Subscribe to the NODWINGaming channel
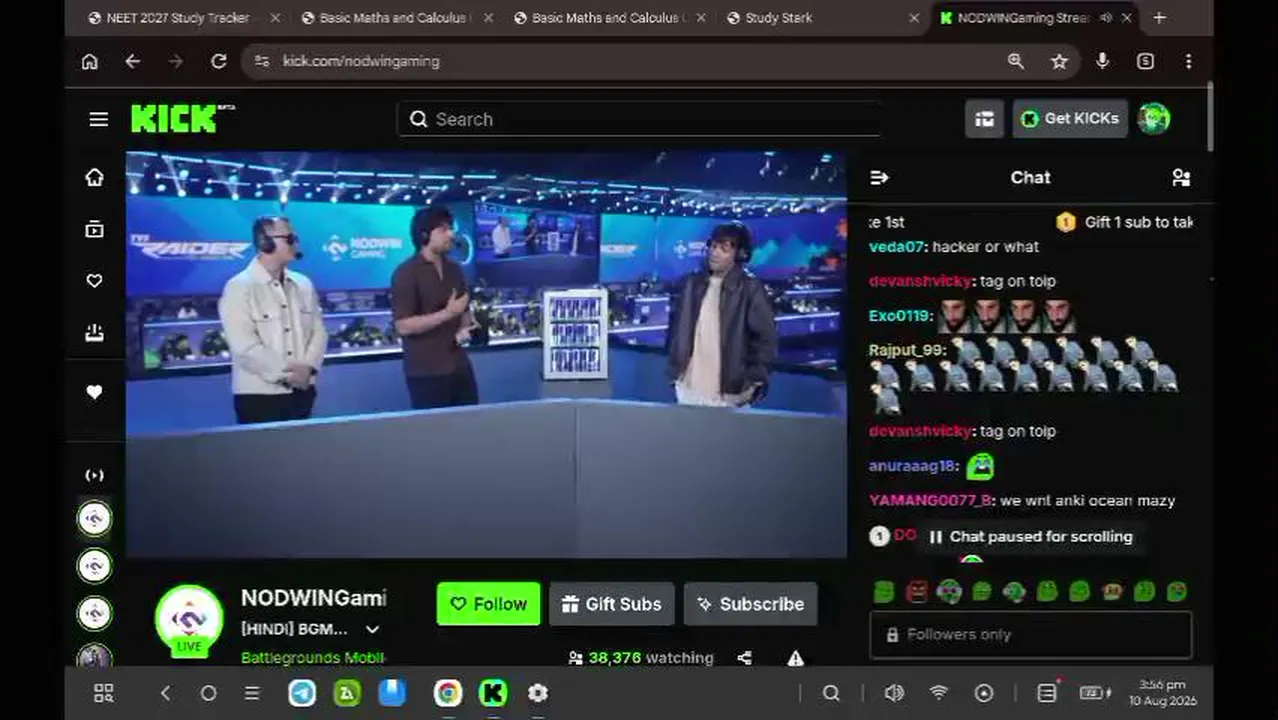Image resolution: width=1278 pixels, height=720 pixels. 750,604
